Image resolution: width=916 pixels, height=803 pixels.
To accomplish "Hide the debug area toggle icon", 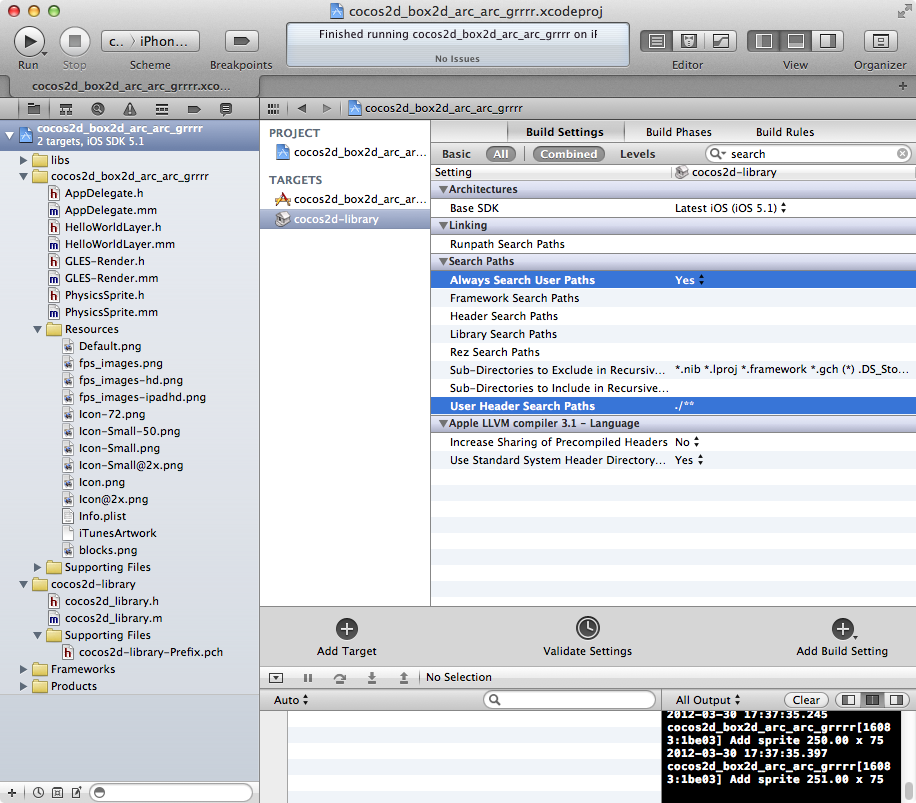I will tap(276, 678).
